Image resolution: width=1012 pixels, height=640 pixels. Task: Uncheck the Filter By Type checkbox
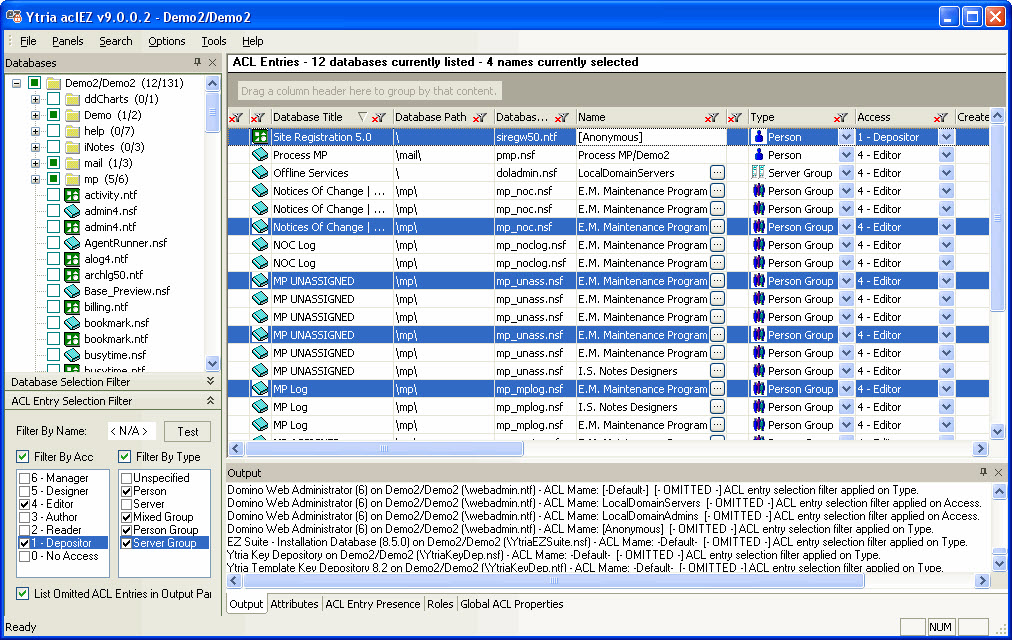click(125, 457)
